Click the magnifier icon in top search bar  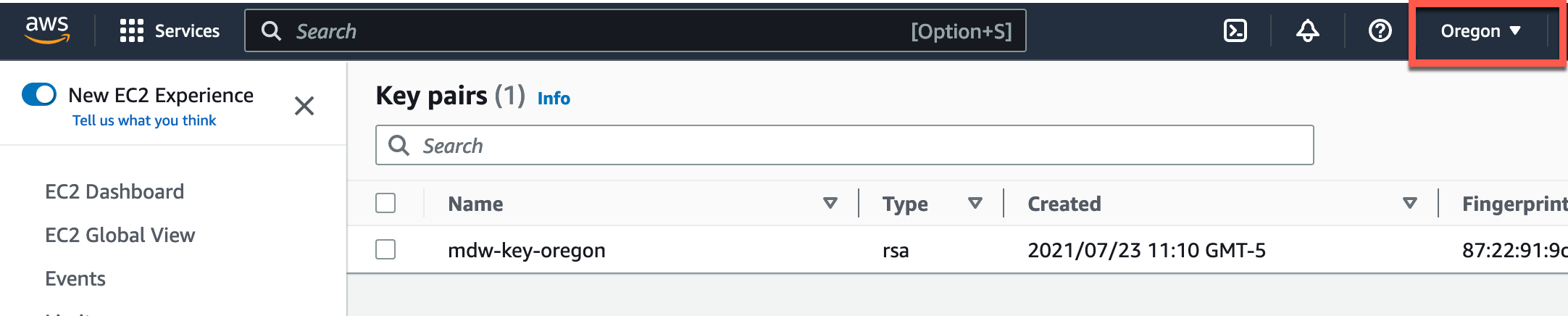pos(271,30)
